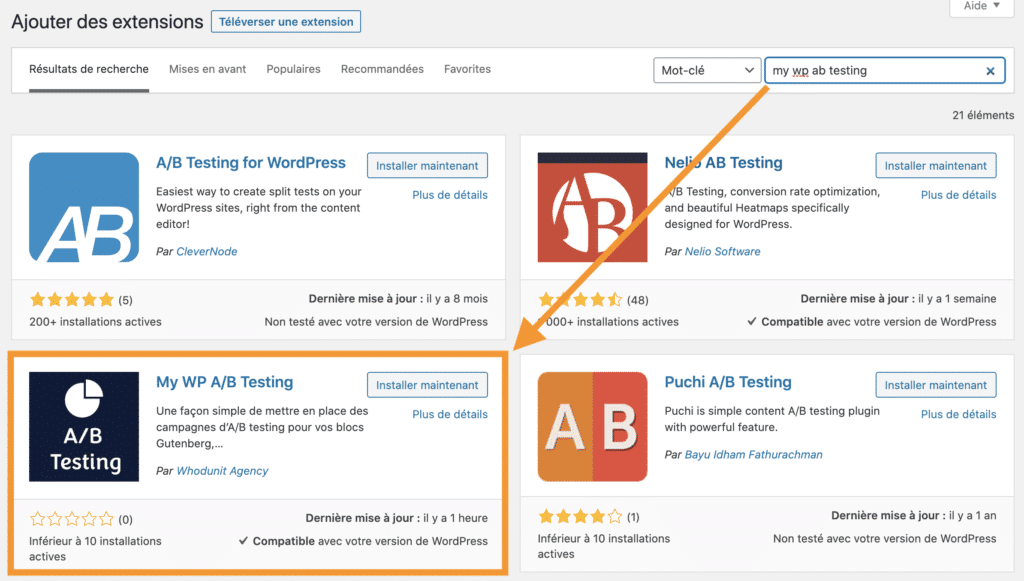Click the My WP A/B Testing plugin icon
Viewport: 1024px width, 581px height.
(x=84, y=427)
